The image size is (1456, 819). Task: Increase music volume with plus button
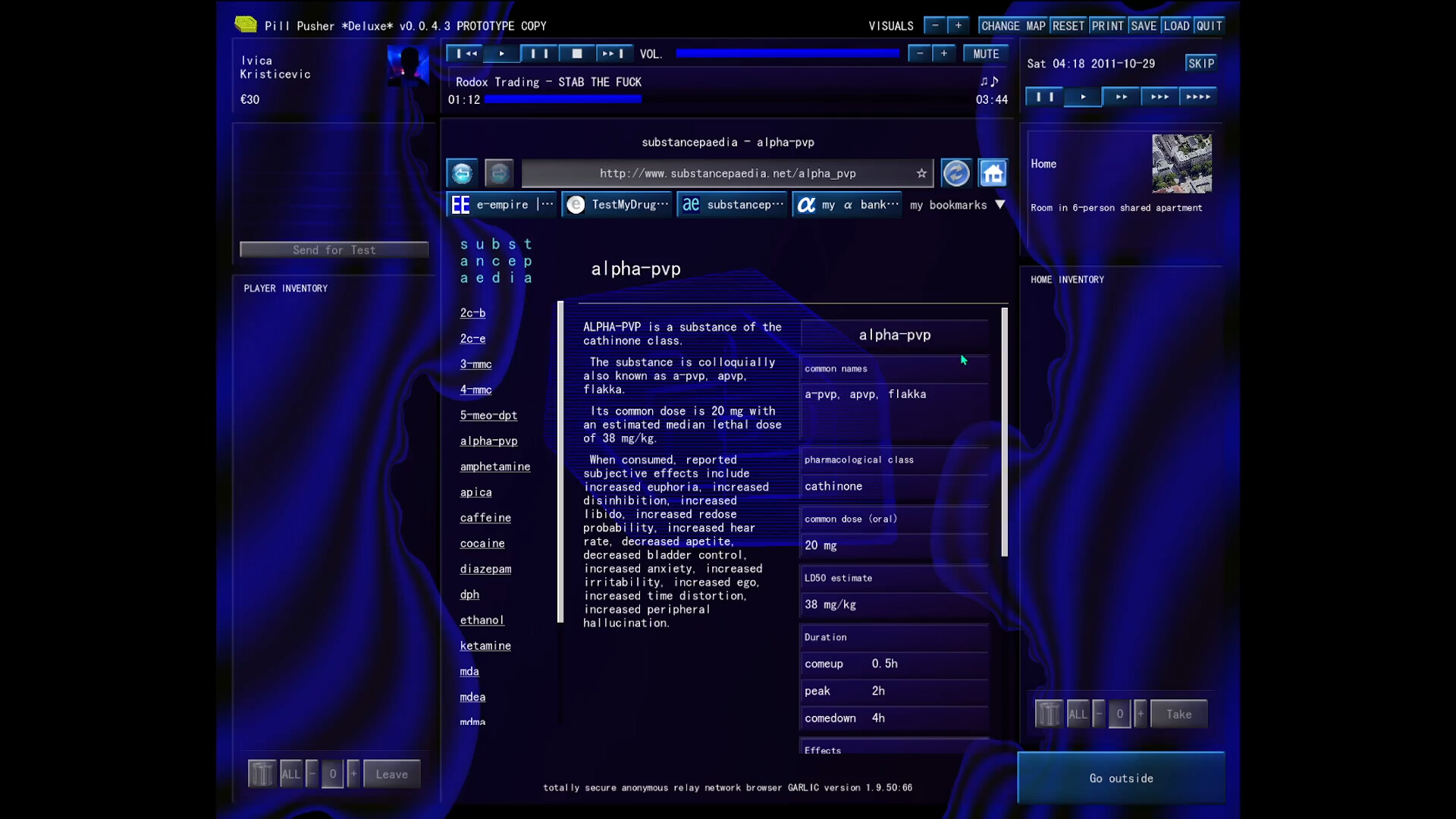943,54
